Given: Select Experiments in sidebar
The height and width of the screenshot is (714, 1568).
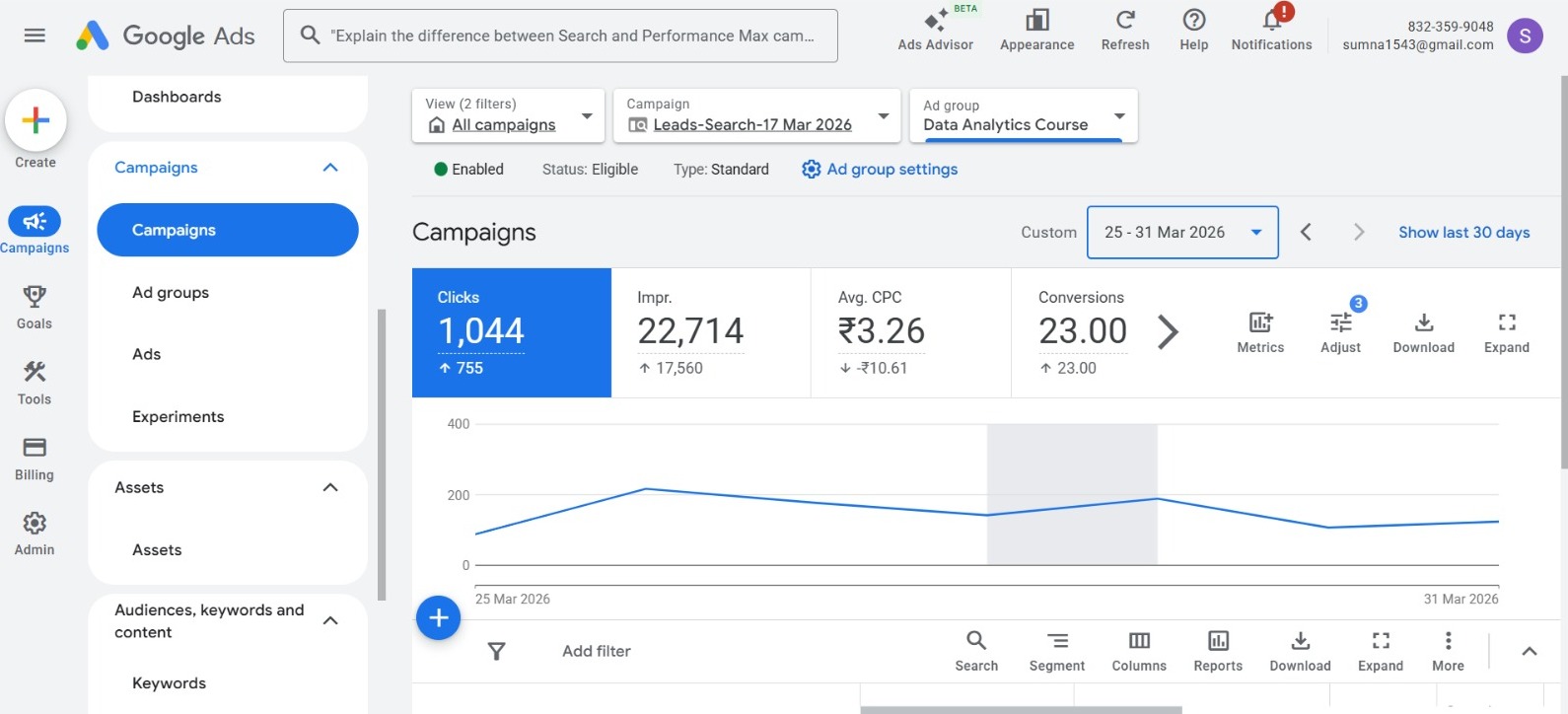Looking at the screenshot, I should tap(178, 417).
